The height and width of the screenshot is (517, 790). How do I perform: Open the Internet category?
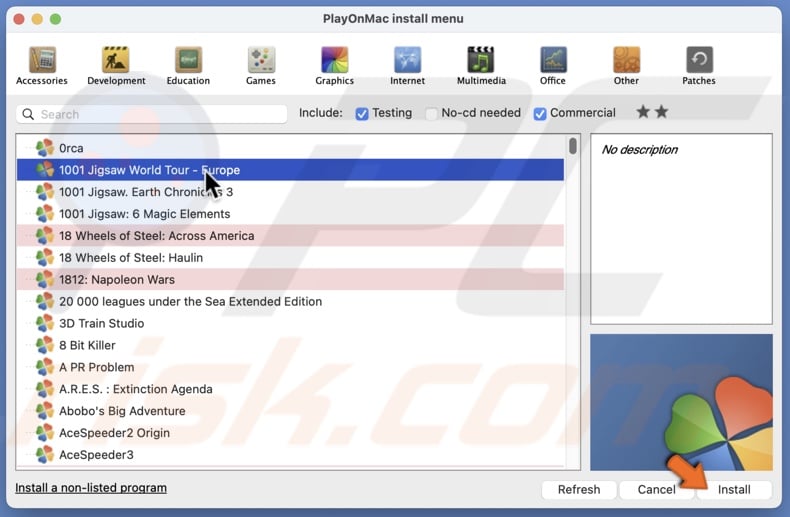[407, 66]
